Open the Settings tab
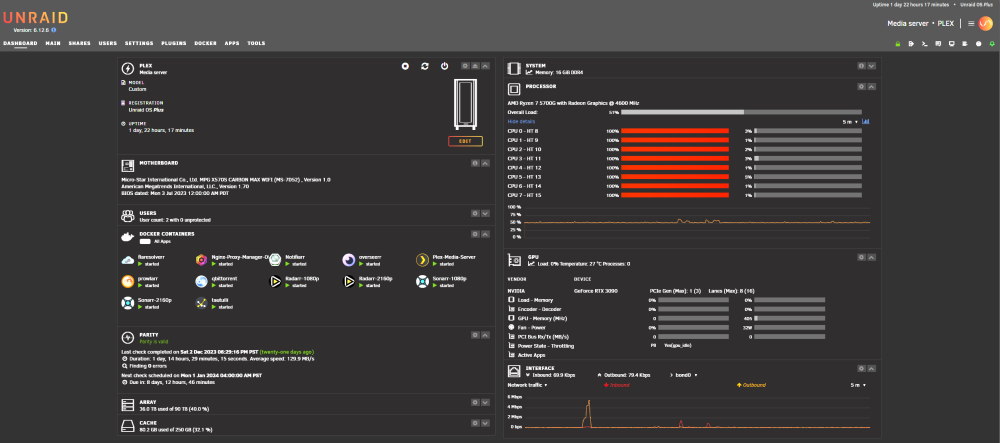1000x443 pixels. tap(139, 43)
